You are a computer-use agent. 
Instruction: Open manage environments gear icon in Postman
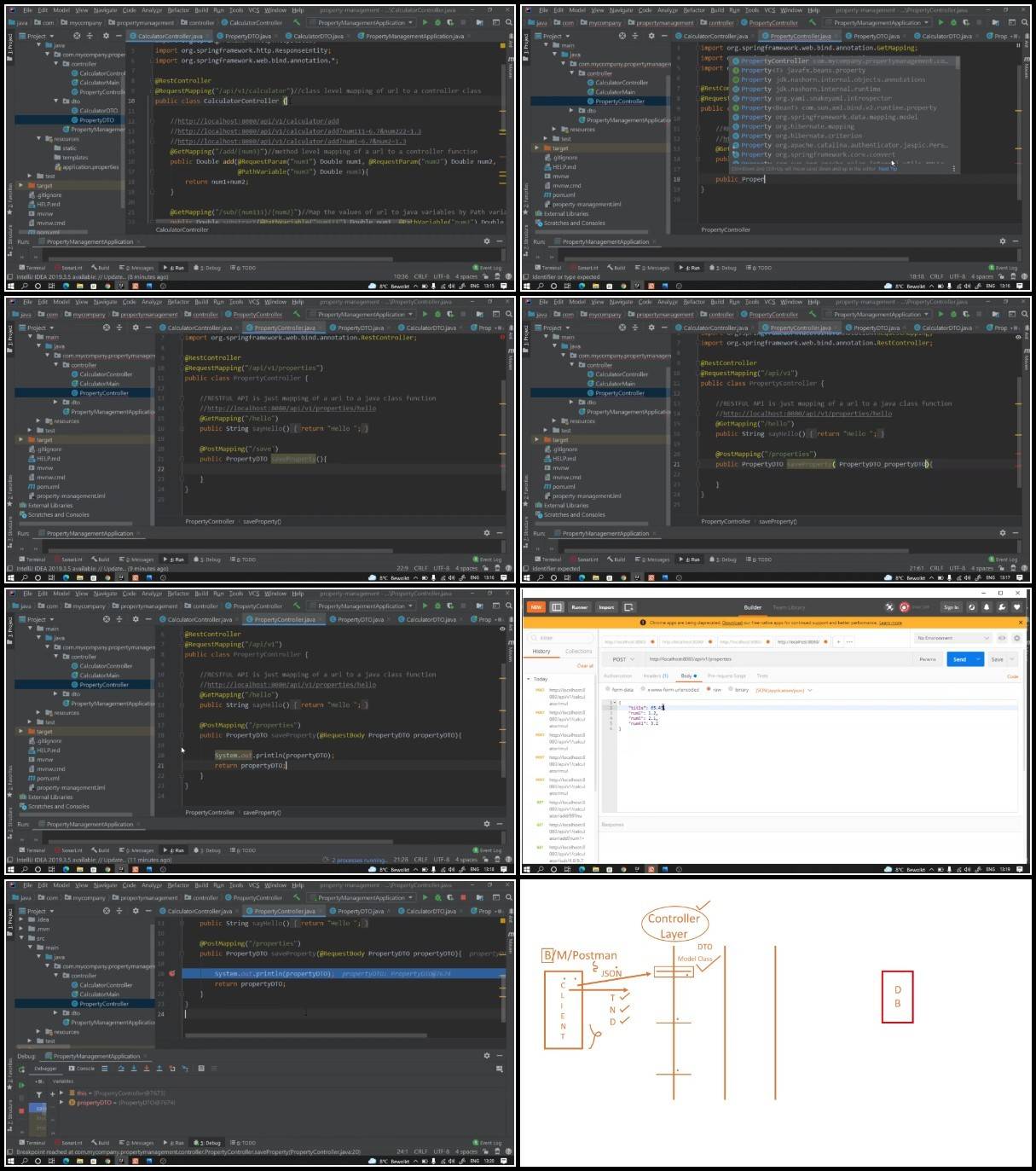click(x=1017, y=638)
